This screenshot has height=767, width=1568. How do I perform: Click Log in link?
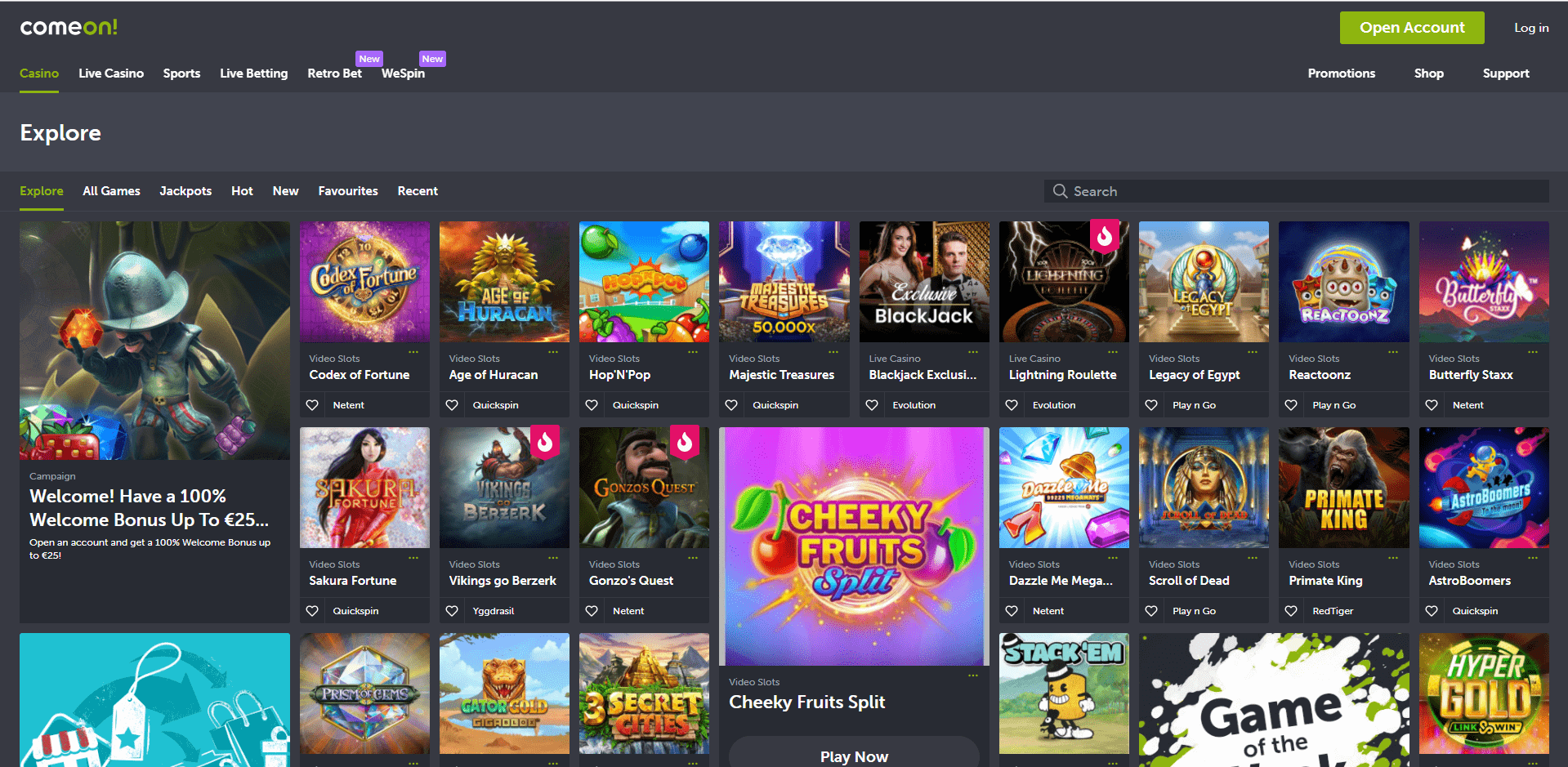pyautogui.click(x=1531, y=28)
